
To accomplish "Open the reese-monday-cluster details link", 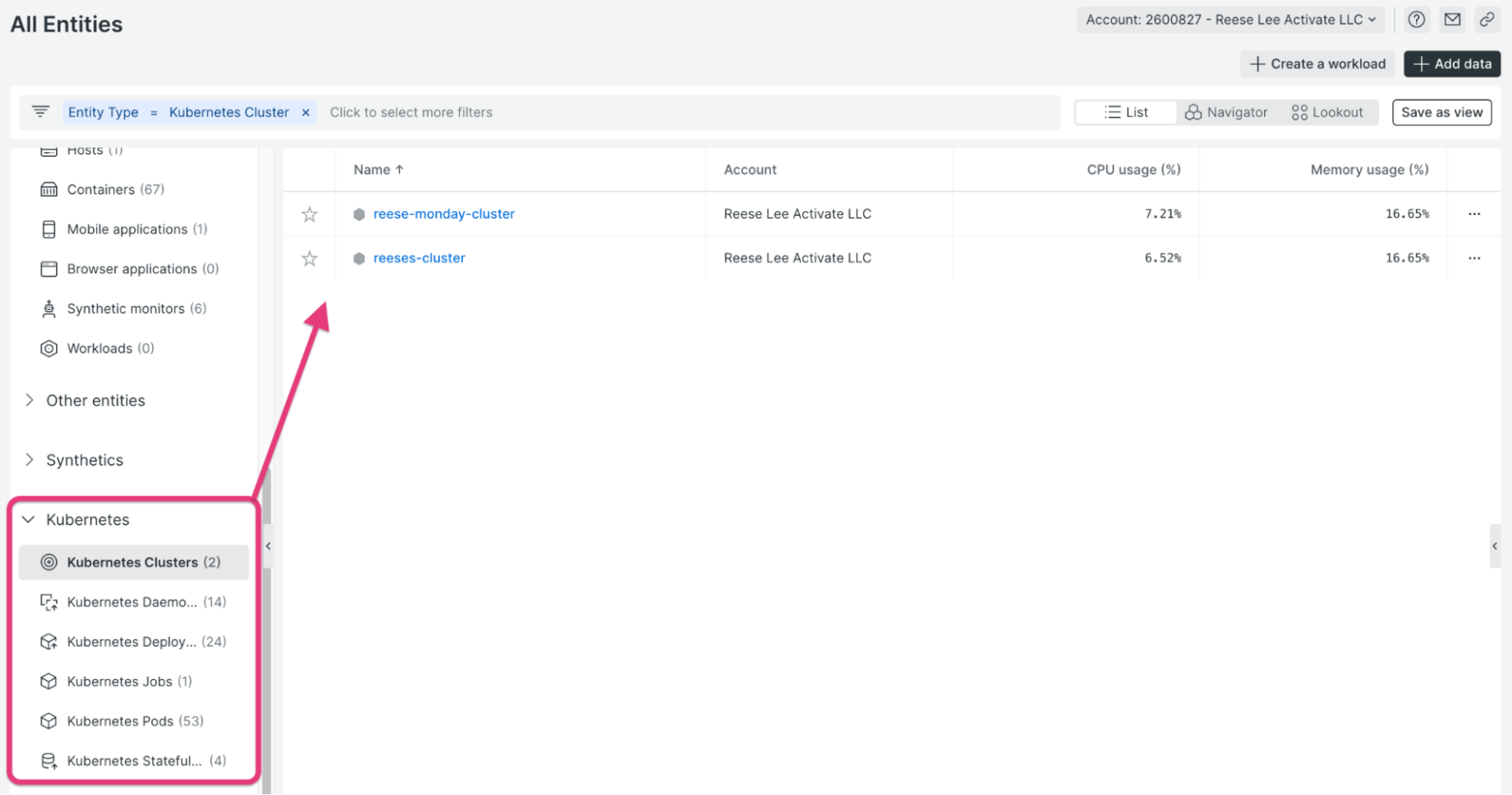I will [443, 214].
